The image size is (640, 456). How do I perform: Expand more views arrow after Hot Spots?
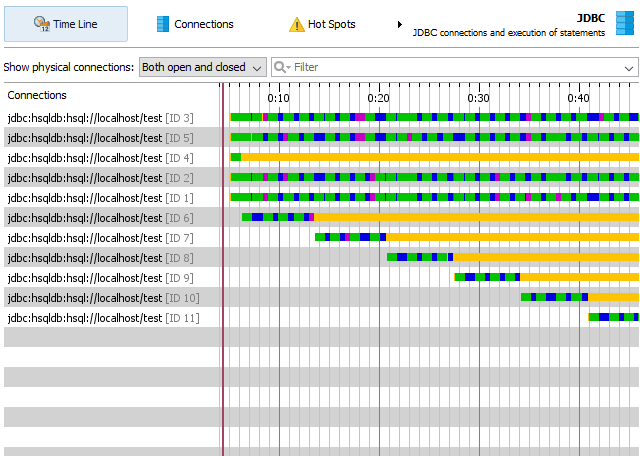pyautogui.click(x=399, y=24)
